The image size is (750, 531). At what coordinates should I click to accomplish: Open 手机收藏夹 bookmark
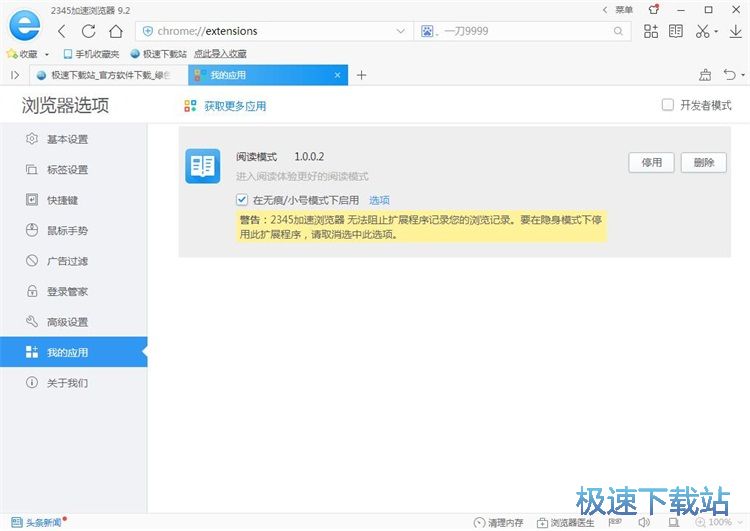[91, 54]
